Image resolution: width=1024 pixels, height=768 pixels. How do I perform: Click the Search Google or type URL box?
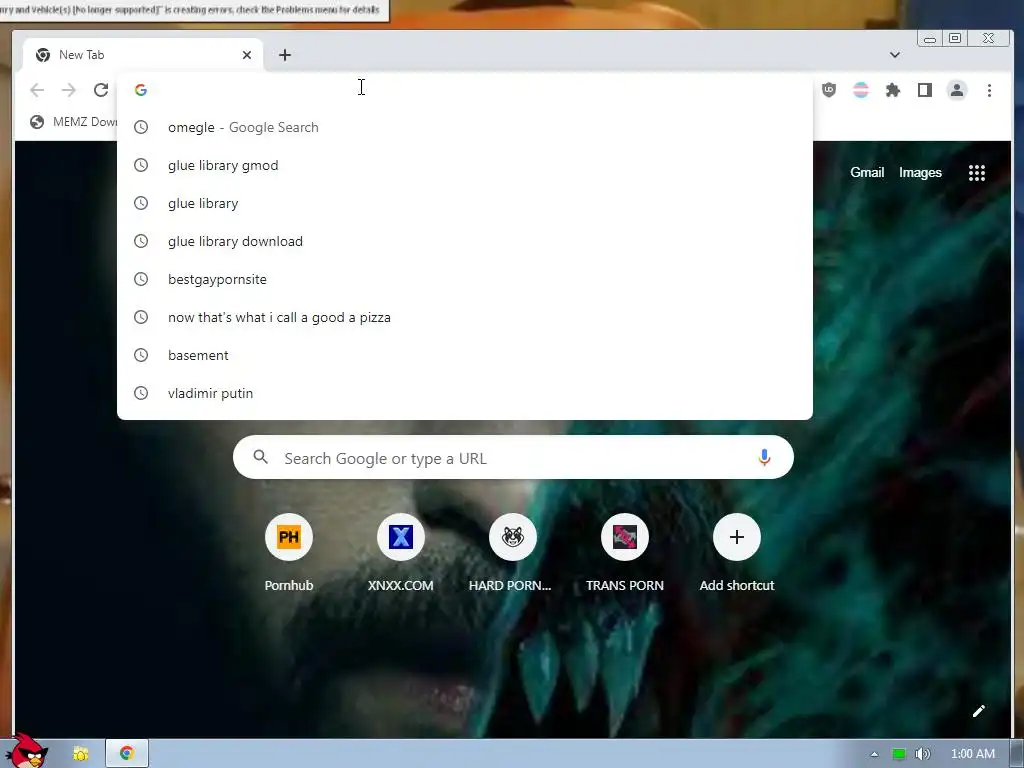point(513,457)
